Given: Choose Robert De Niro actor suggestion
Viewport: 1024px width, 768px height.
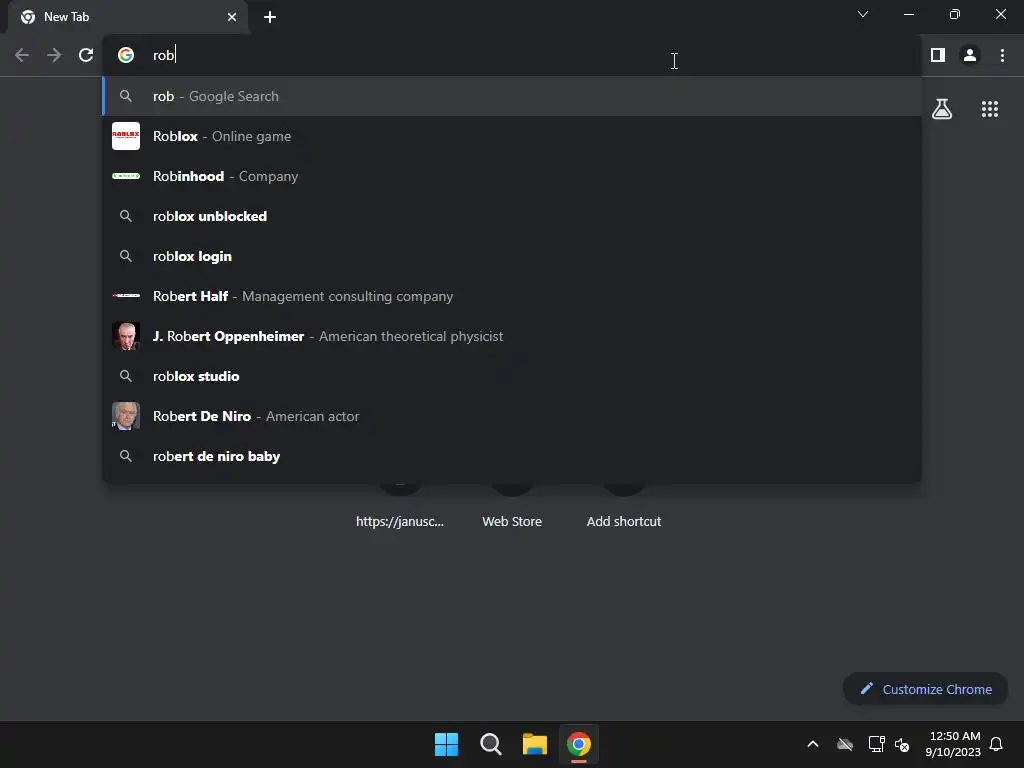Looking at the screenshot, I should coord(512,416).
